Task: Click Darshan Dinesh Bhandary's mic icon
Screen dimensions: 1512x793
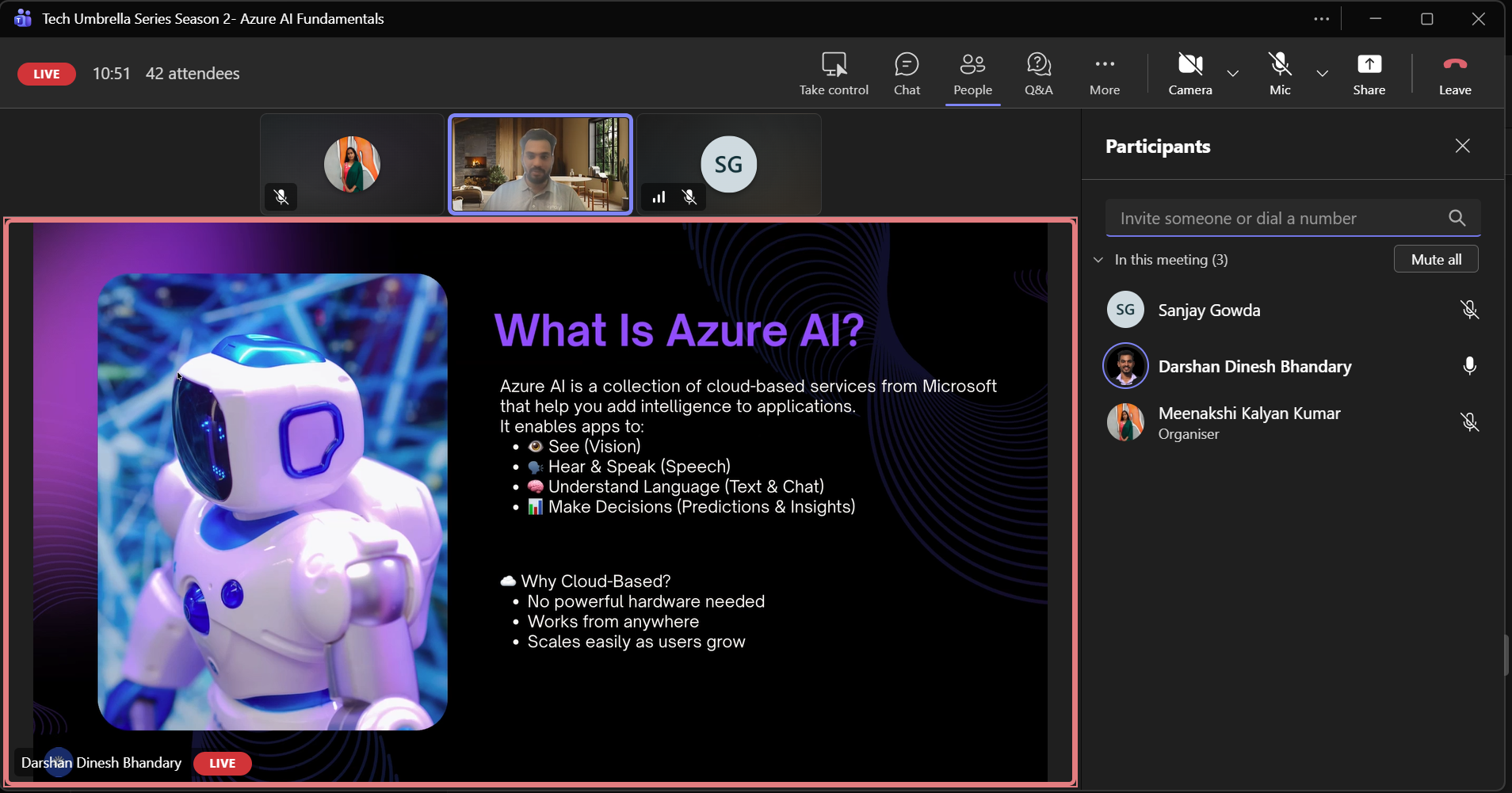Action: pyautogui.click(x=1469, y=366)
